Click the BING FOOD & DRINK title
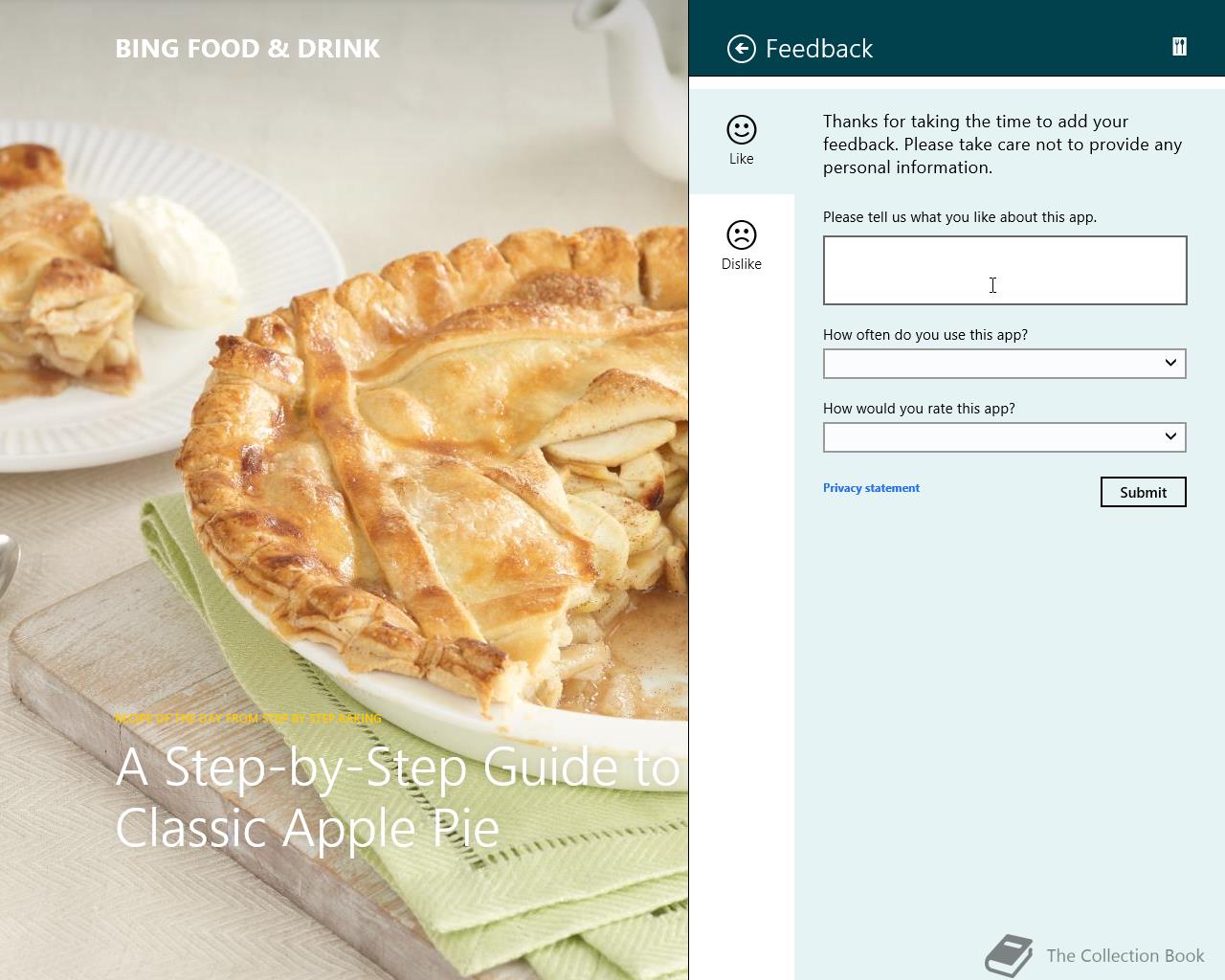The image size is (1225, 980). pos(248,49)
